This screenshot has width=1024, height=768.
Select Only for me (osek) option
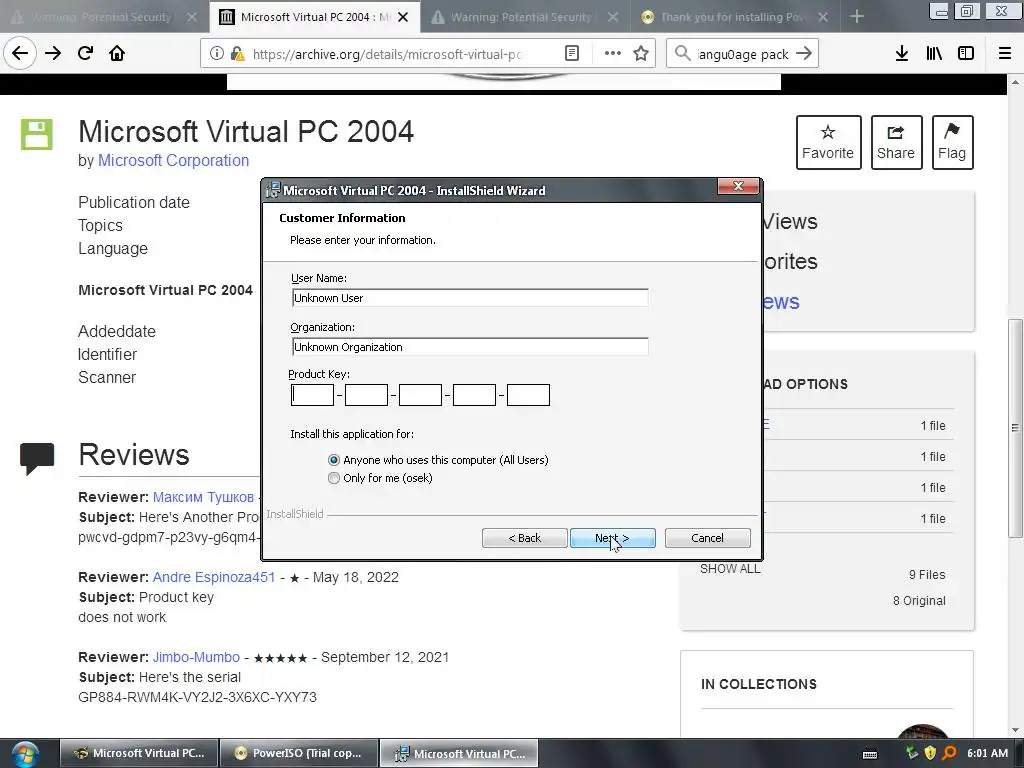point(334,478)
